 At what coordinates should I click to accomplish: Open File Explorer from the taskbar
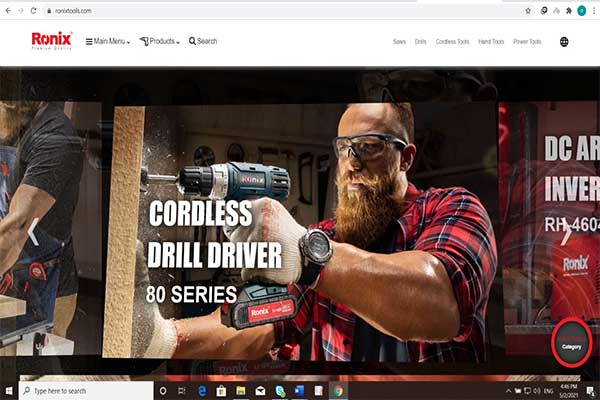[241, 391]
